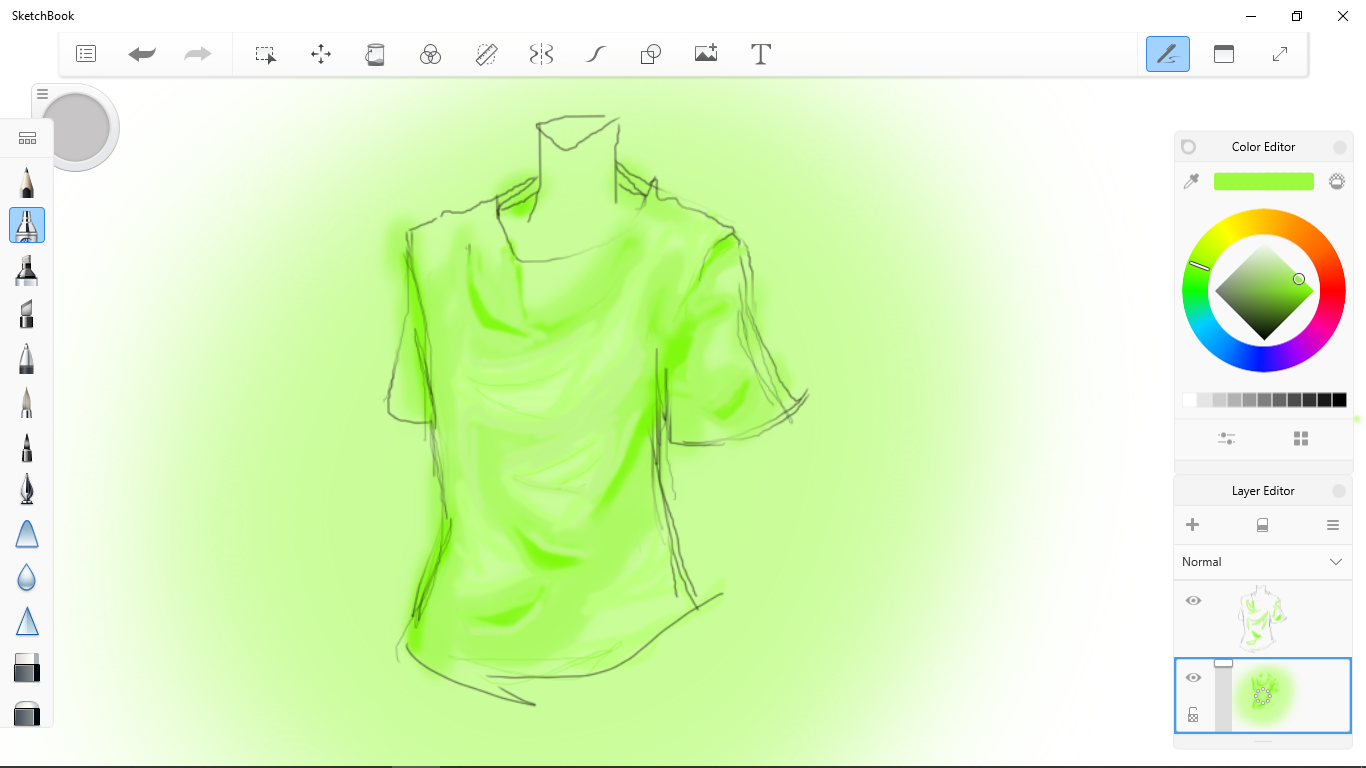The image size is (1366, 768).
Task: Activate the eyedropper color picker
Action: 1191,181
